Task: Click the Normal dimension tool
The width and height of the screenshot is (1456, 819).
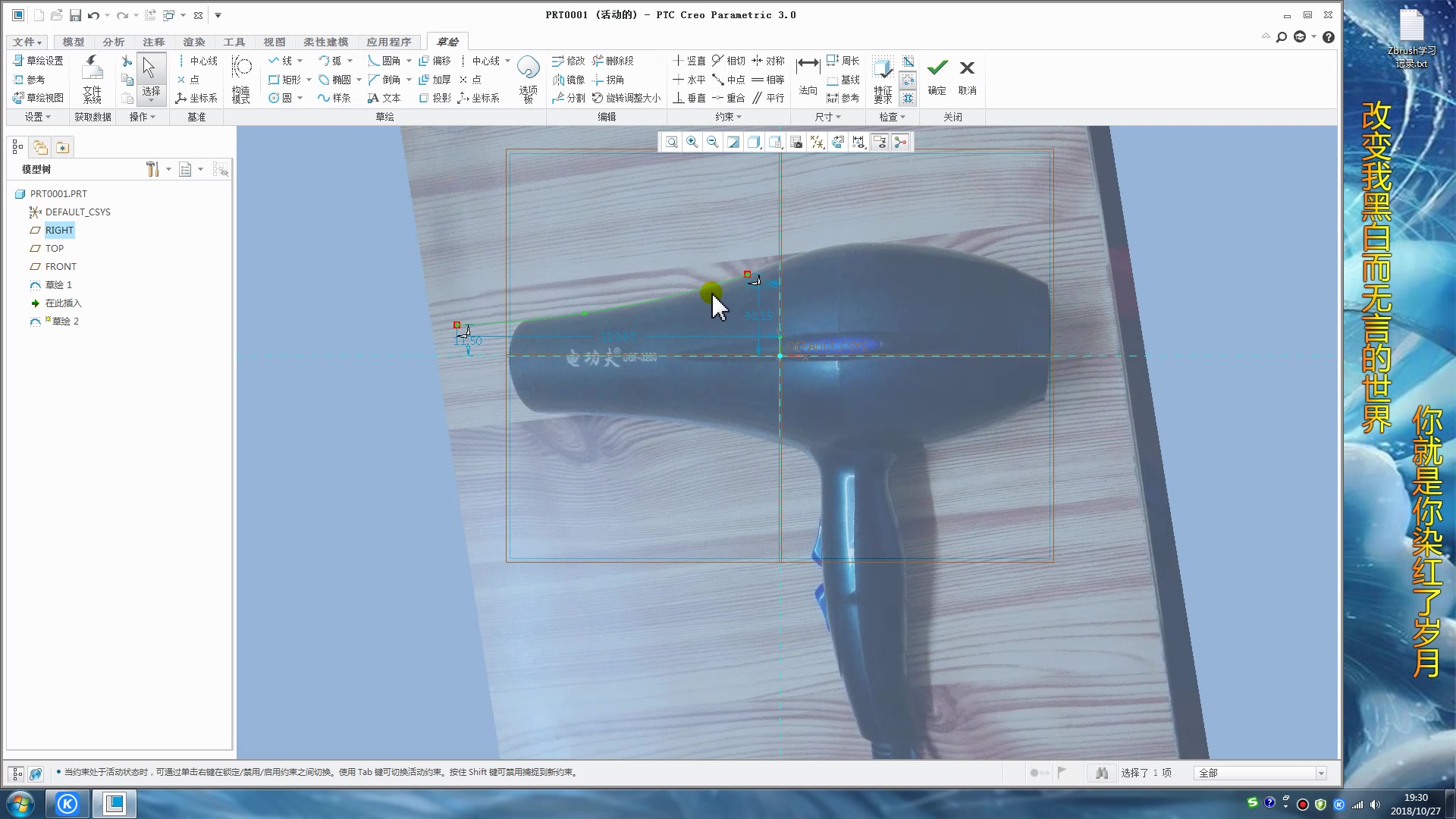Action: (x=808, y=70)
